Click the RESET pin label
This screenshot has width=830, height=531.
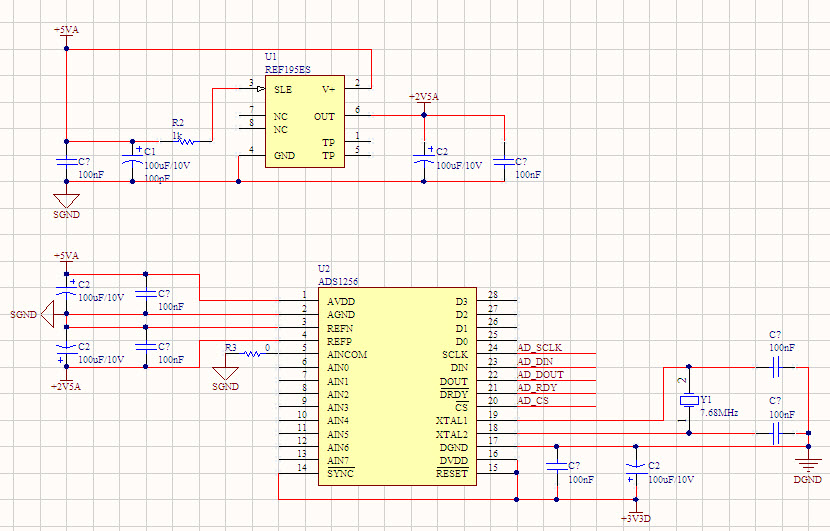coord(452,474)
